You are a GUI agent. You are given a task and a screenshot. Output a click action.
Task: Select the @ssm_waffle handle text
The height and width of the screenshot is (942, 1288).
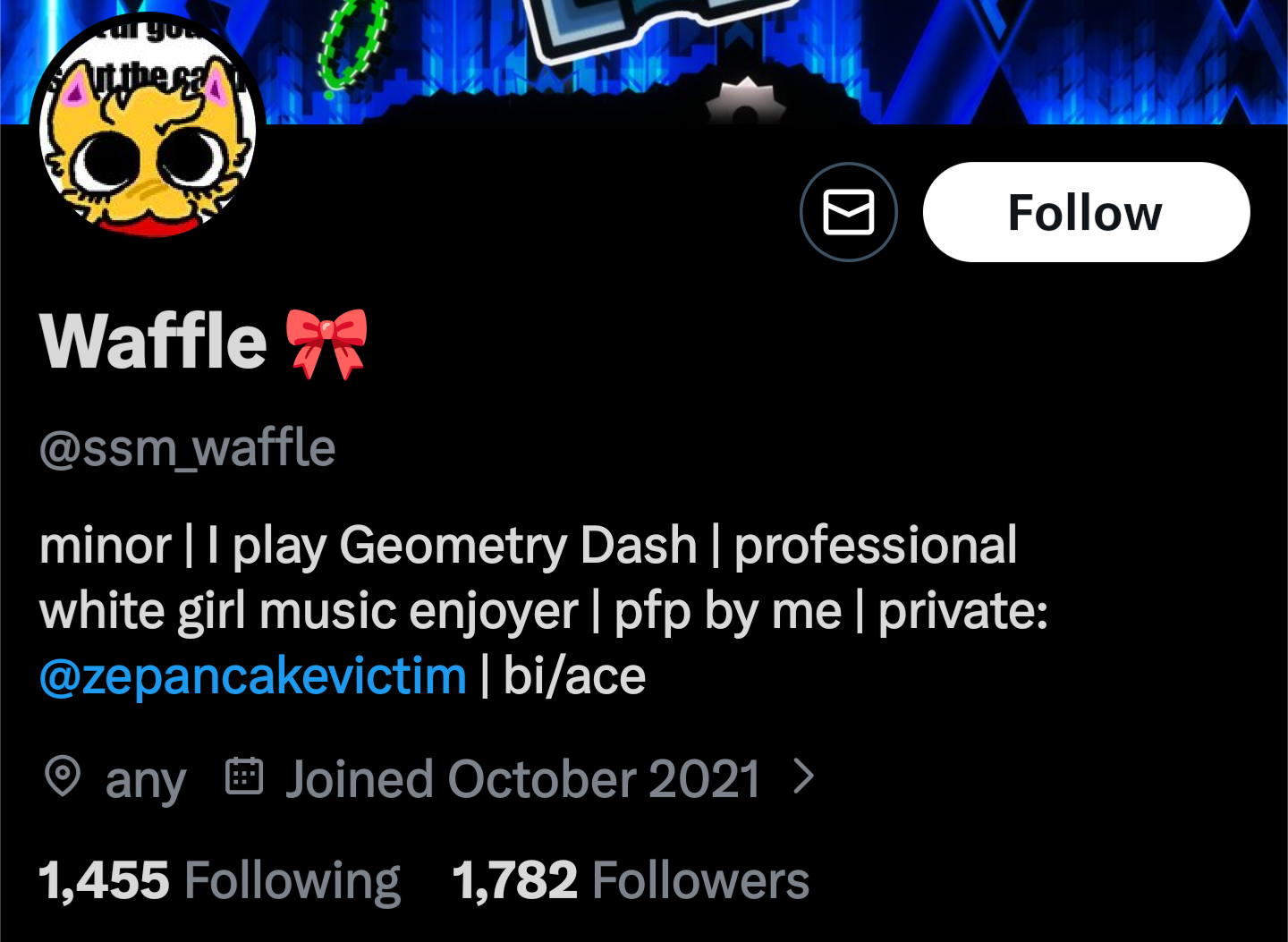point(188,448)
